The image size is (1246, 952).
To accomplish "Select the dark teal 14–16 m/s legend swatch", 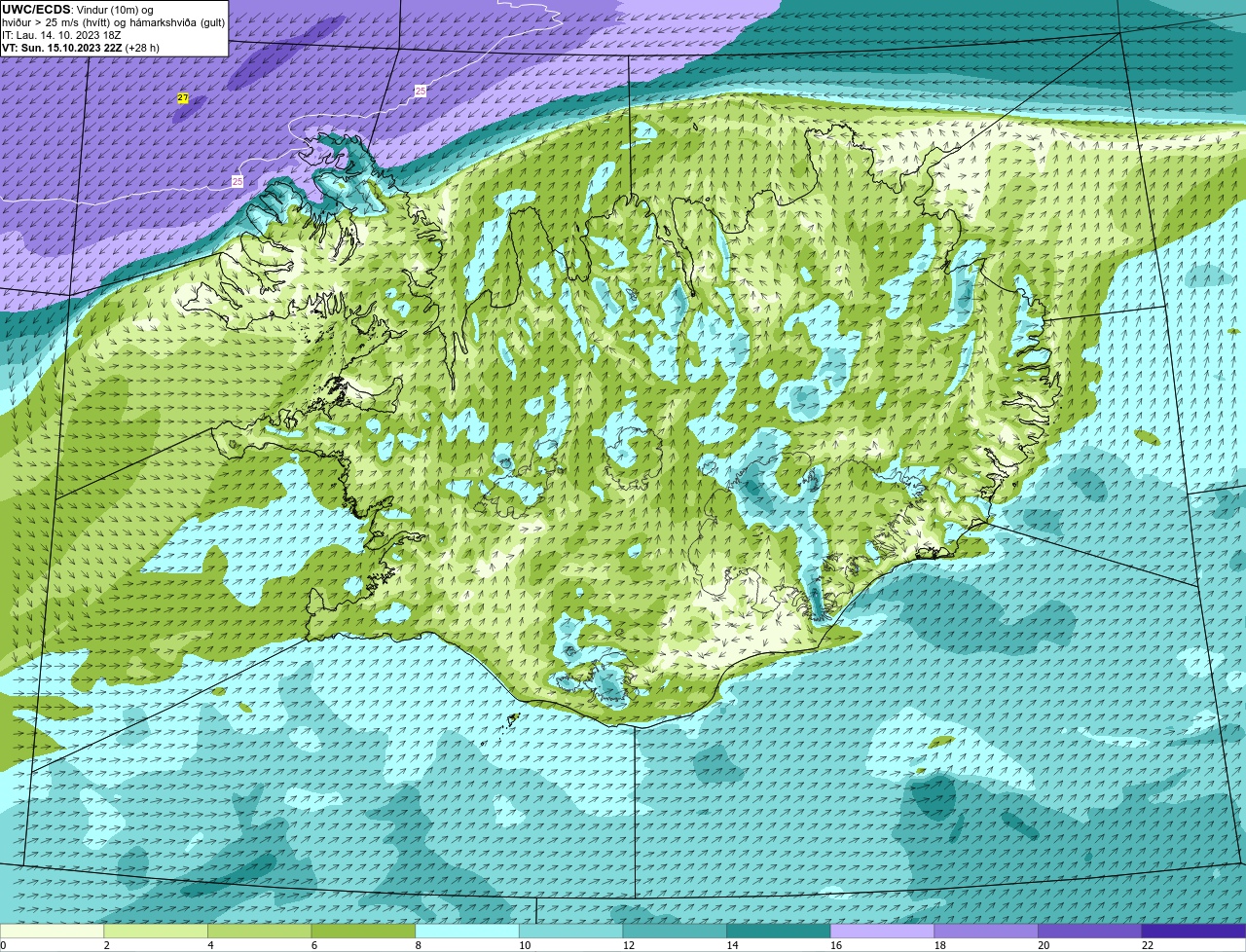I will coord(779,931).
